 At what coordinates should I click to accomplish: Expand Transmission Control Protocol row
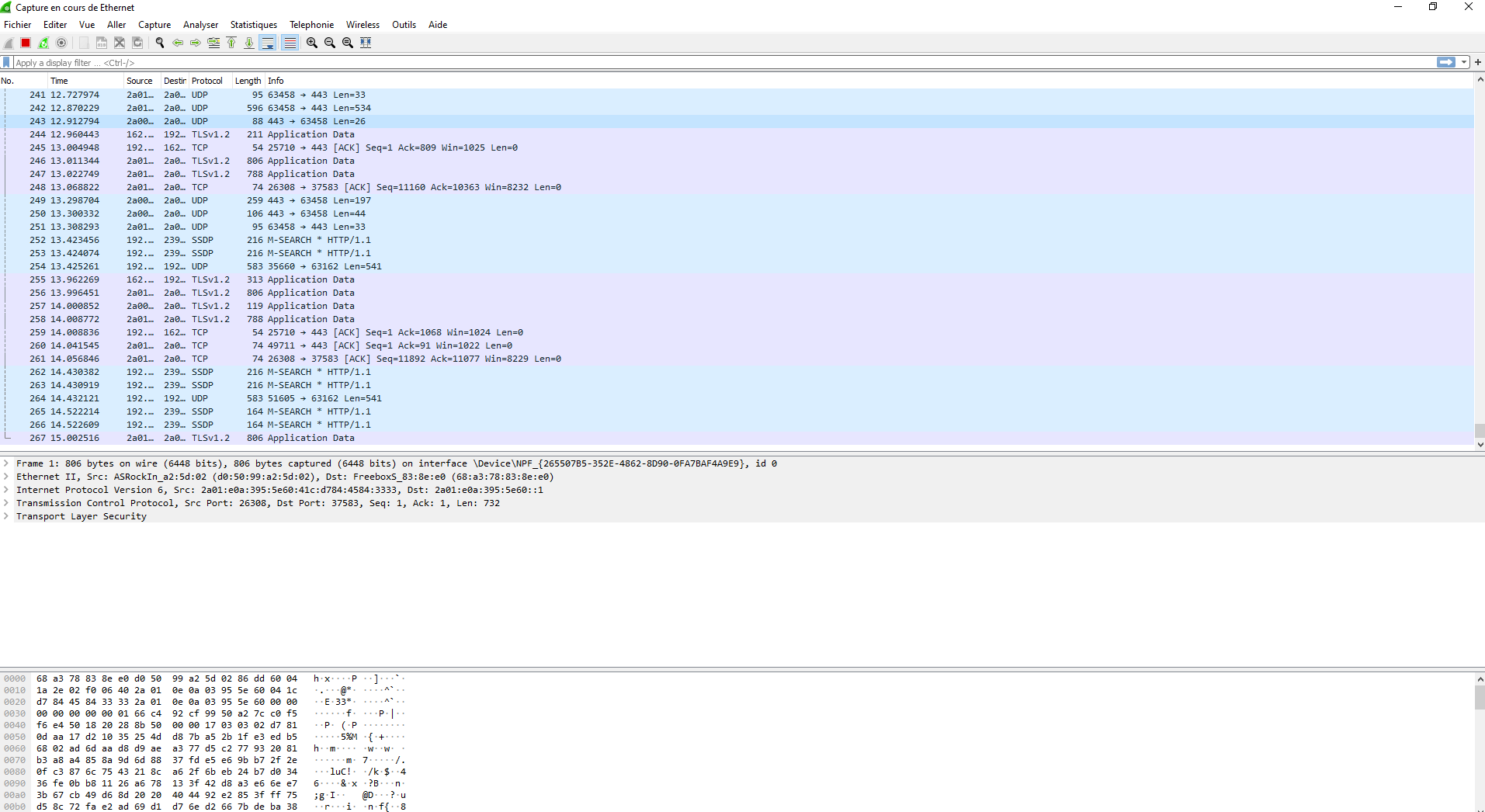point(6,503)
